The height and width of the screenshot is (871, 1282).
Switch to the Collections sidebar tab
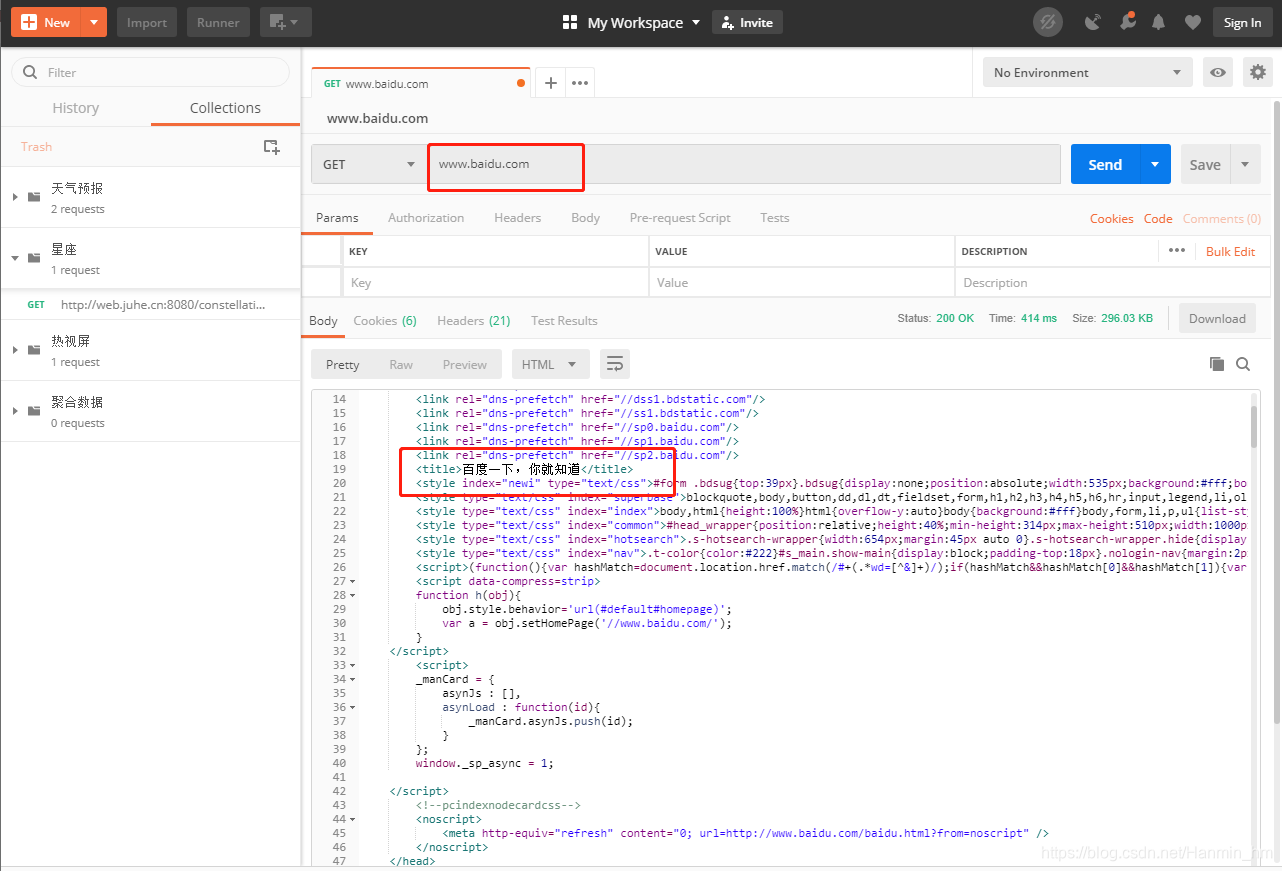point(225,108)
